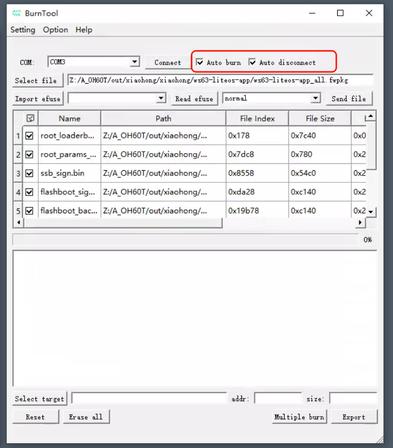Click the table's vertical scrollbar down arrow
Viewport: 393px width, 448px height.
coord(371,212)
